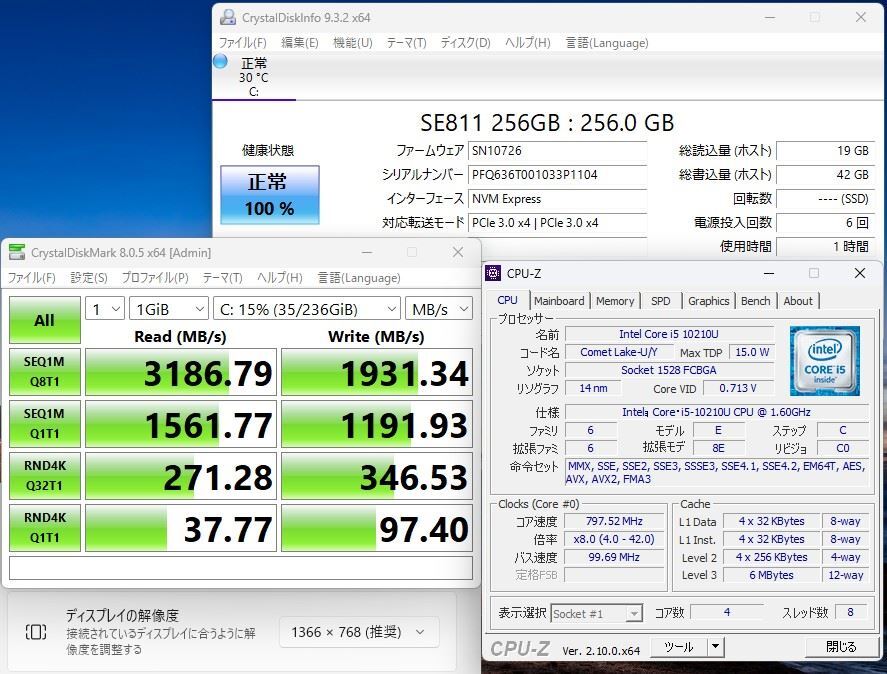Viewport: 887px width, 674px height.
Task: Click the RND4K Q1T1 read result 37.77
Action: (x=181, y=529)
